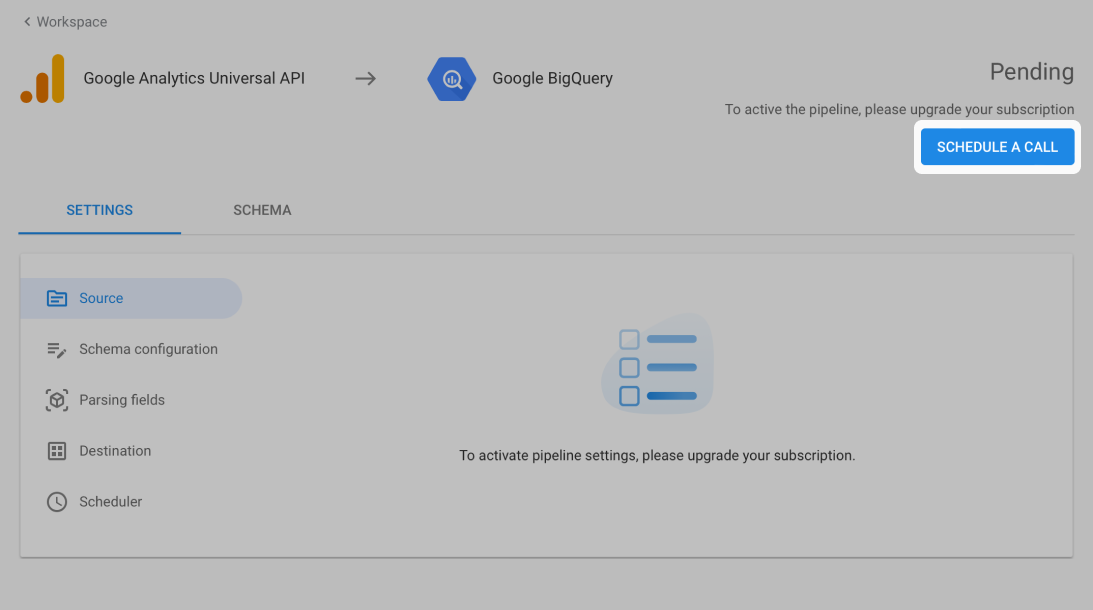Image resolution: width=1093 pixels, height=610 pixels.
Task: Click the SCHEDULE A CALL button
Action: (x=998, y=147)
